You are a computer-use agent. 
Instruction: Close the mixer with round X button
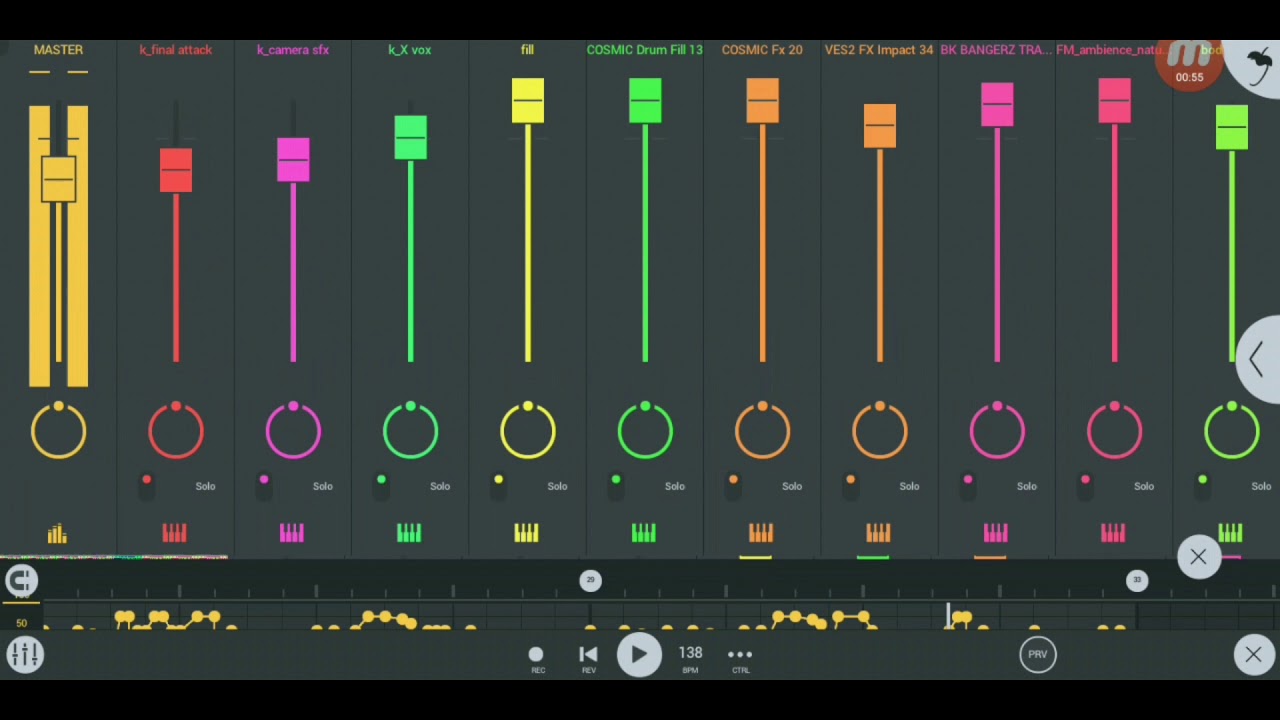1198,557
